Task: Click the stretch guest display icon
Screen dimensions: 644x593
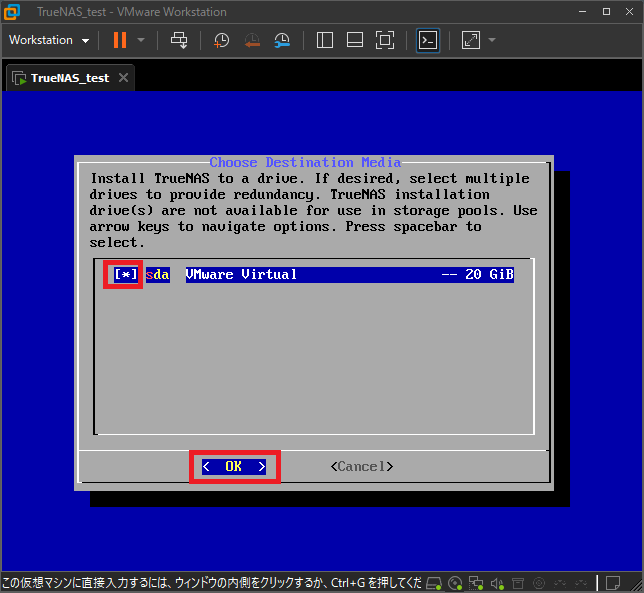Action: point(470,40)
